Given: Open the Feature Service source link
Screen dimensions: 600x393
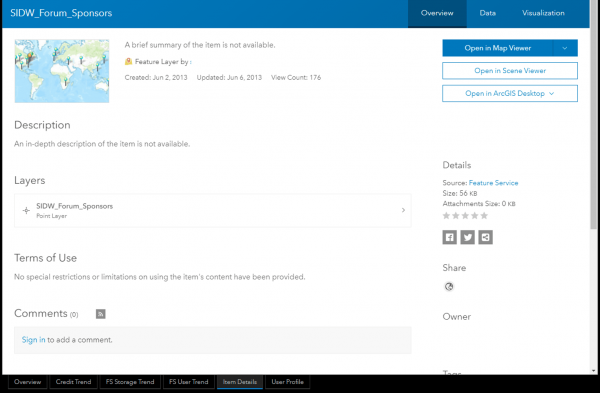Looking at the screenshot, I should pos(493,183).
